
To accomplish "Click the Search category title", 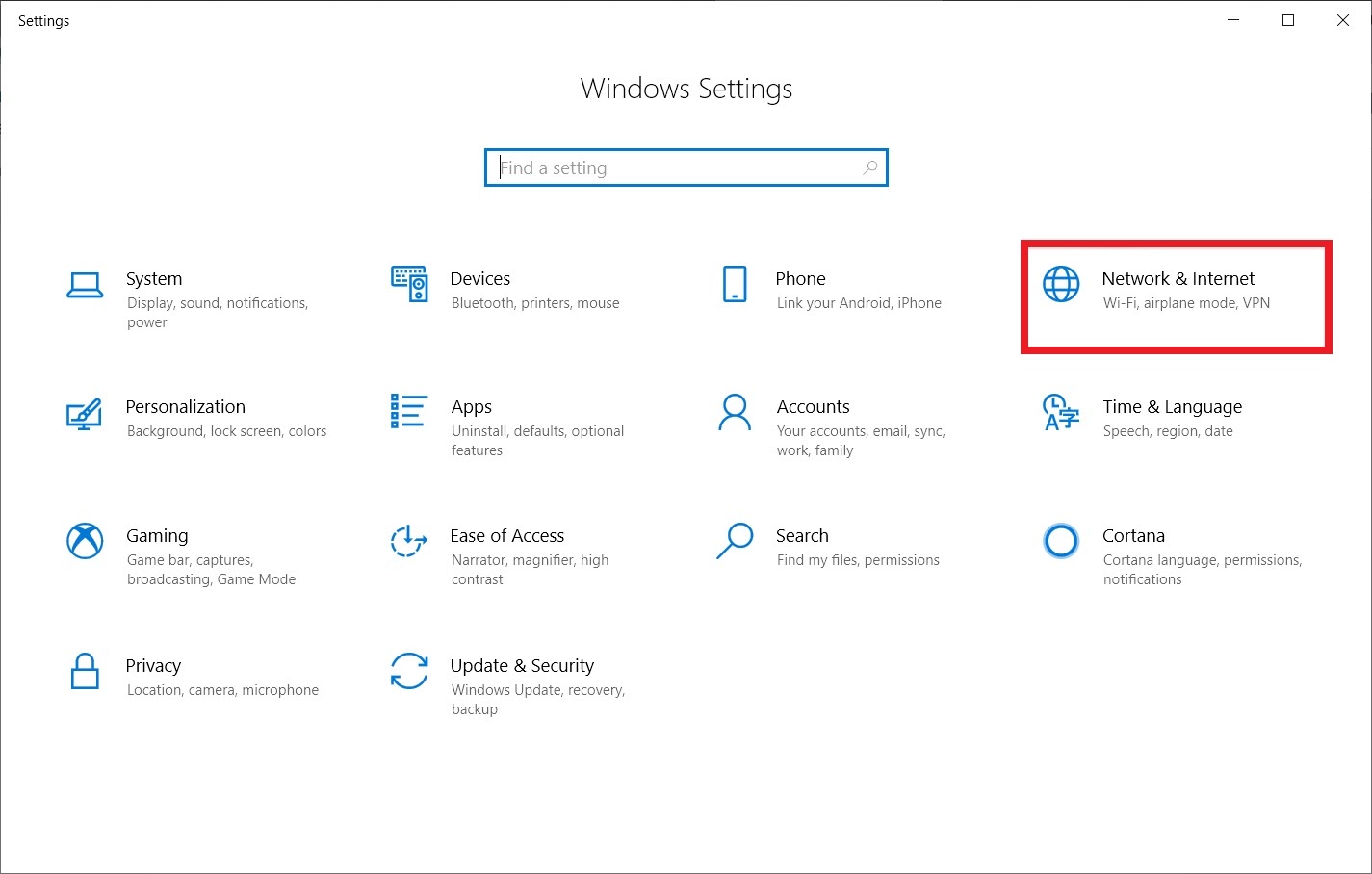I will [x=802, y=535].
